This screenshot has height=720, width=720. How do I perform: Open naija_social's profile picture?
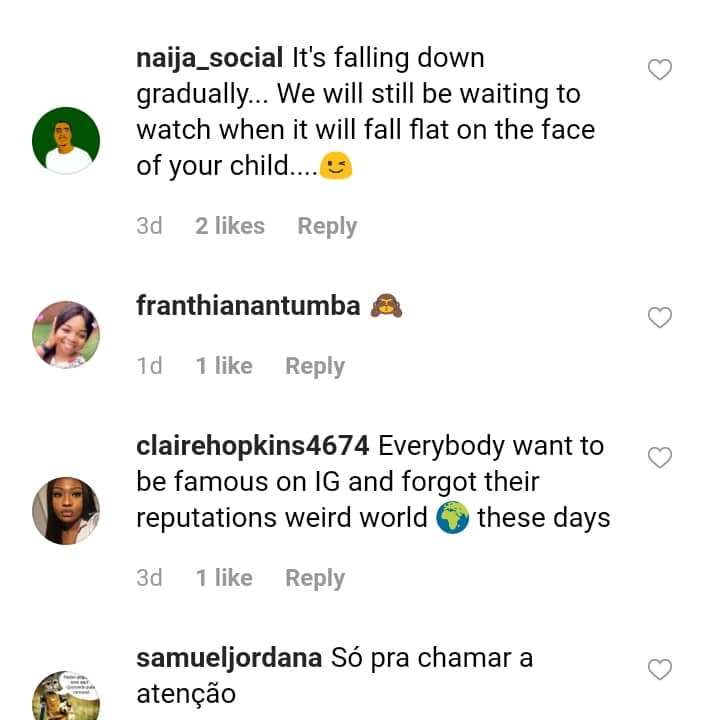coord(66,141)
